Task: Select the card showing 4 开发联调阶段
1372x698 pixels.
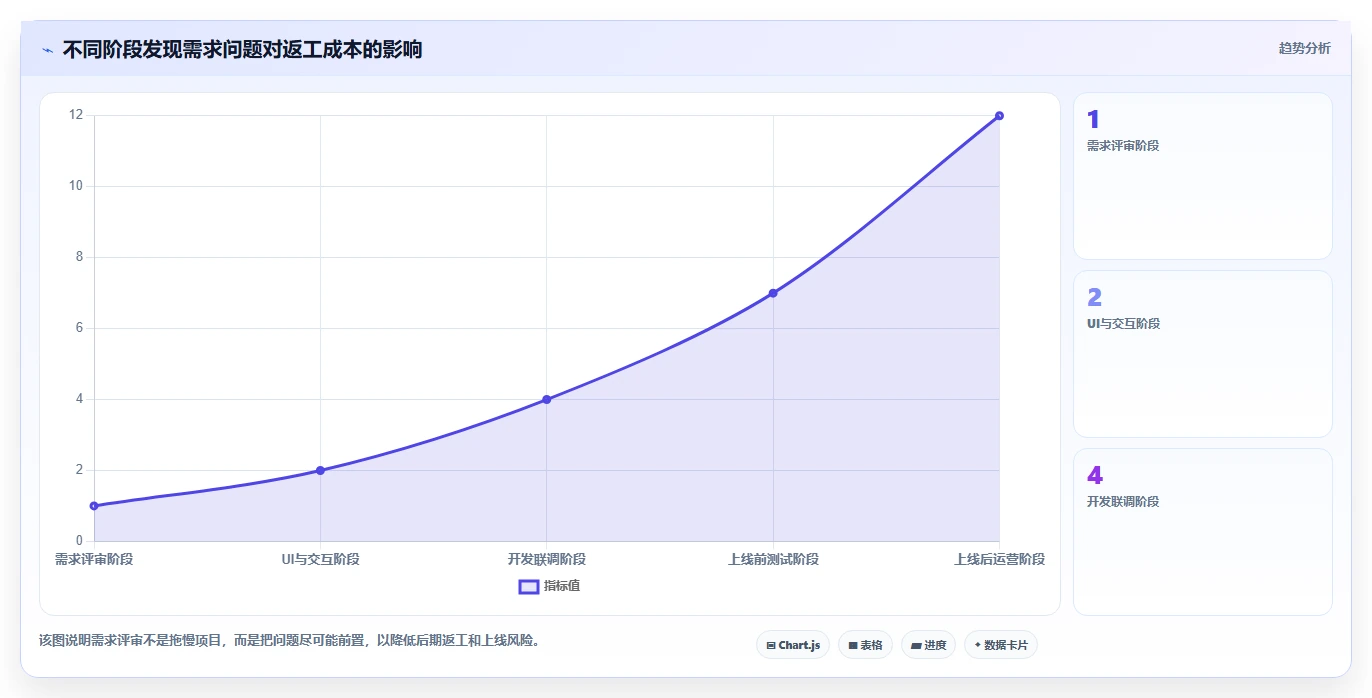Action: click(1202, 532)
